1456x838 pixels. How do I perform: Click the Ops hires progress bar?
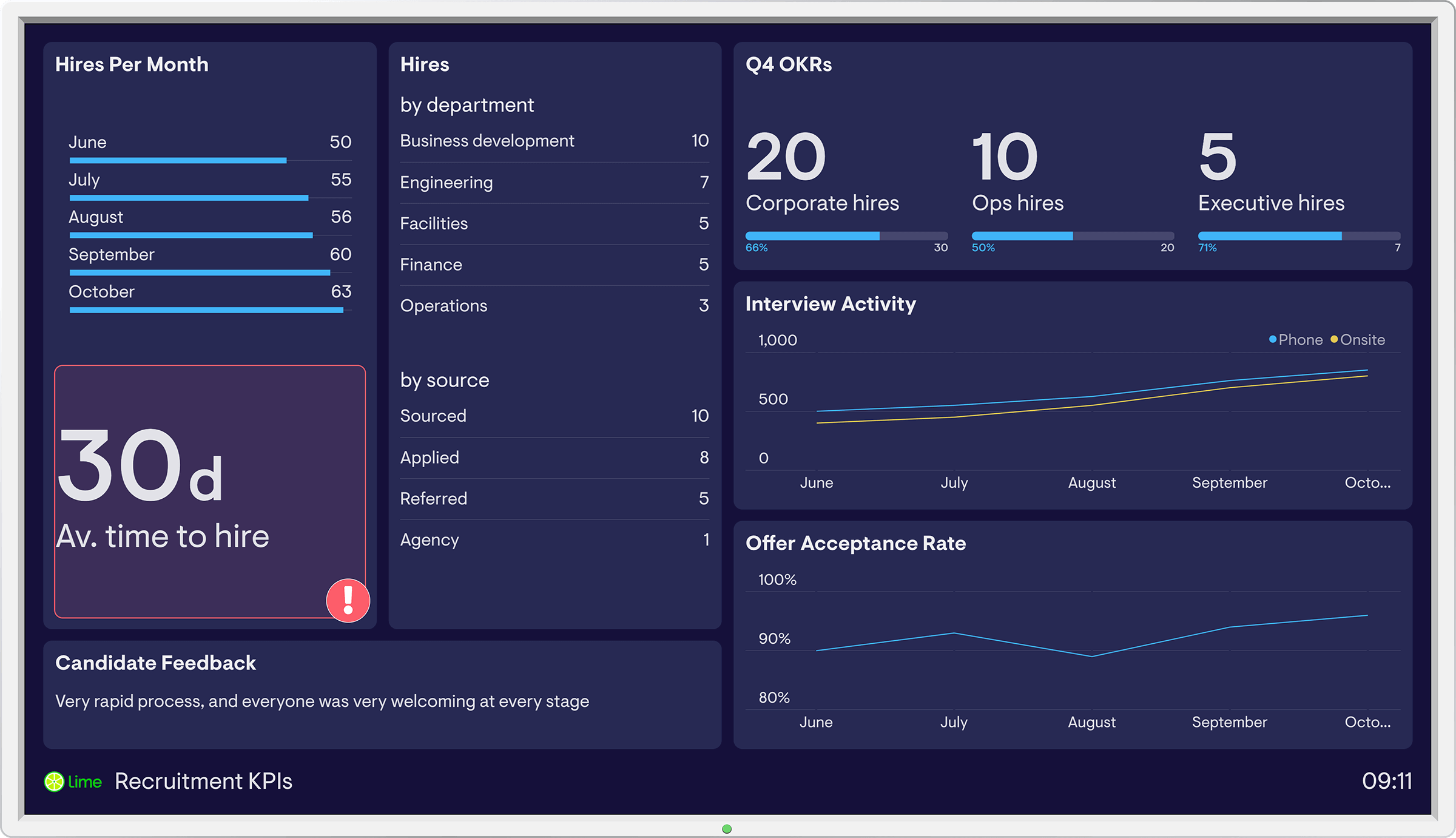point(1073,236)
